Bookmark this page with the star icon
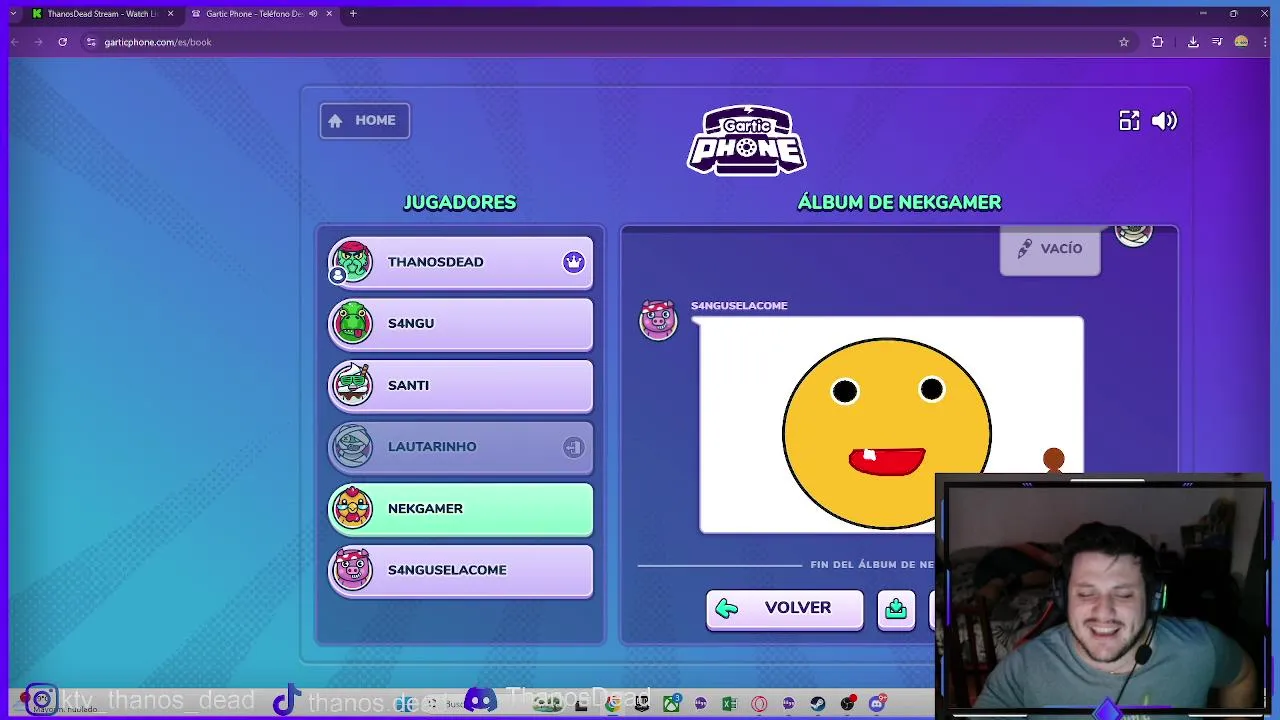The height and width of the screenshot is (720, 1280). click(1124, 42)
